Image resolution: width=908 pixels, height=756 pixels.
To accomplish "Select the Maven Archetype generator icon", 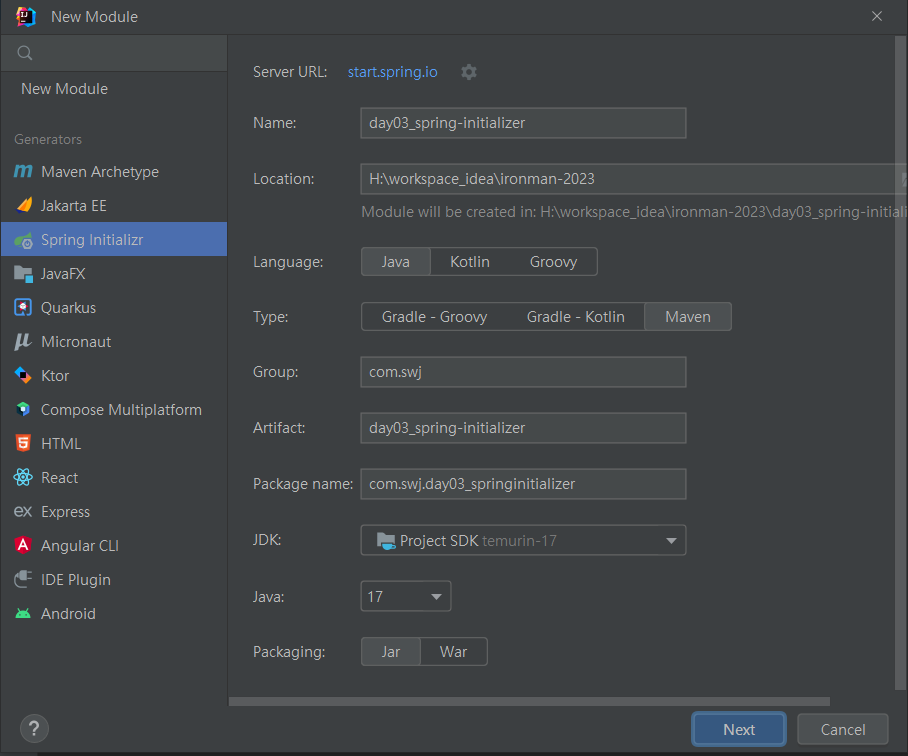I will point(23,171).
